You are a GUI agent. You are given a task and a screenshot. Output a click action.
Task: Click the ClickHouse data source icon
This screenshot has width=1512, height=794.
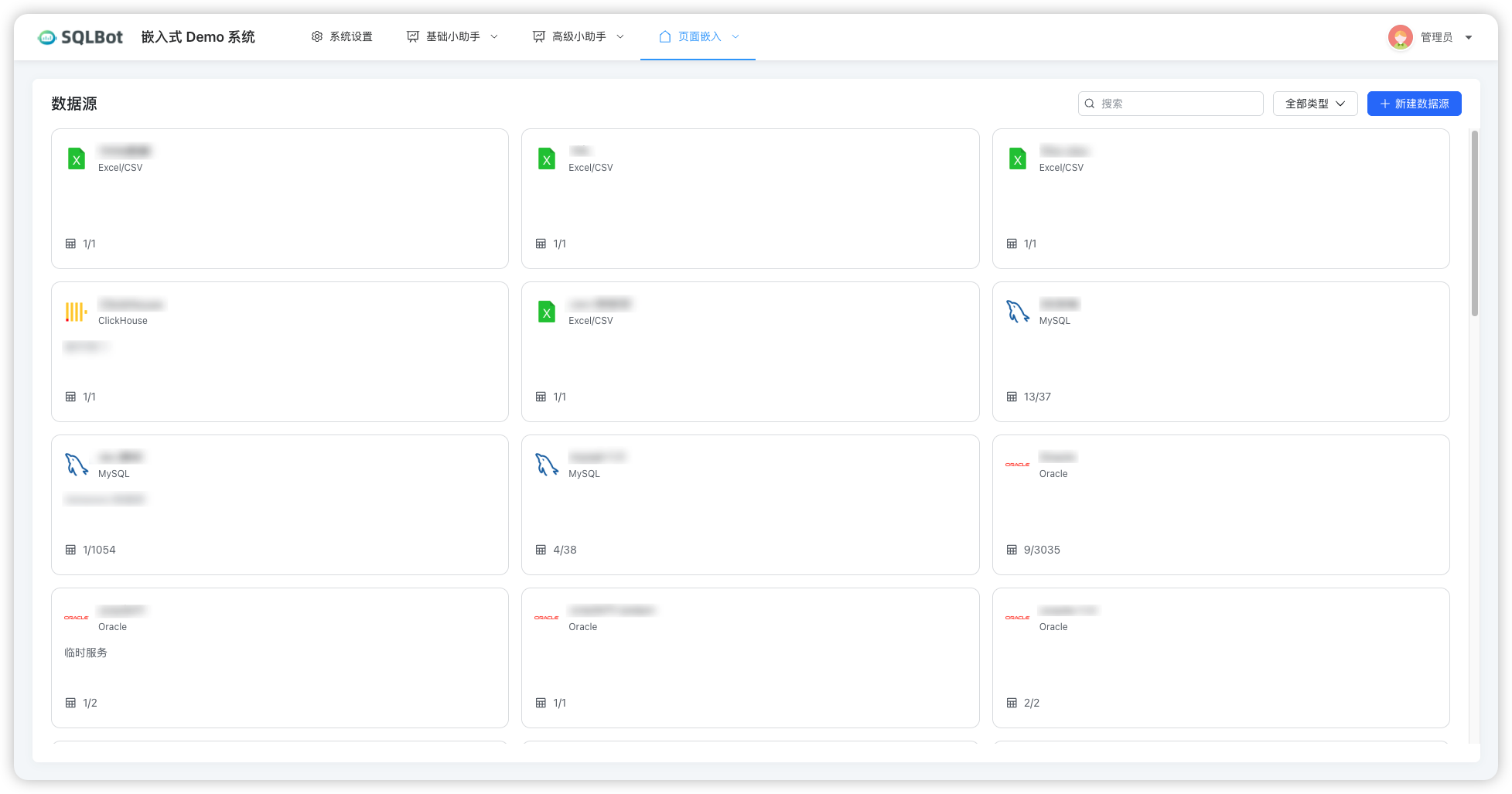(x=76, y=312)
